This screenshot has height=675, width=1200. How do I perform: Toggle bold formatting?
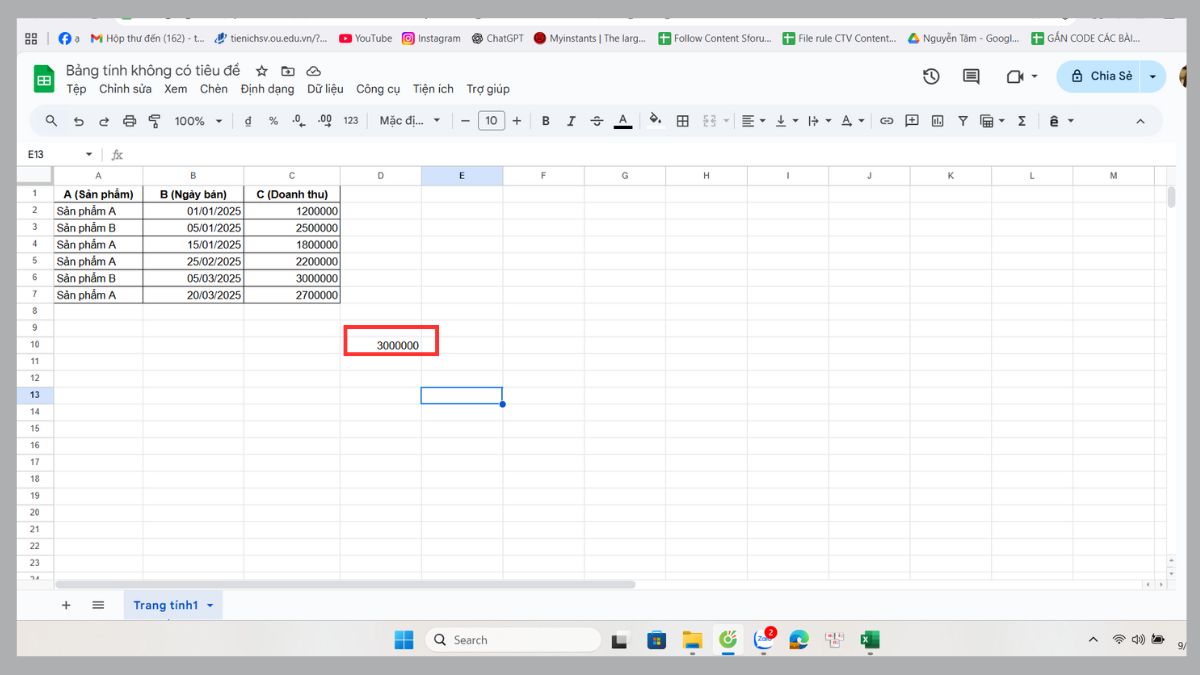click(x=546, y=121)
